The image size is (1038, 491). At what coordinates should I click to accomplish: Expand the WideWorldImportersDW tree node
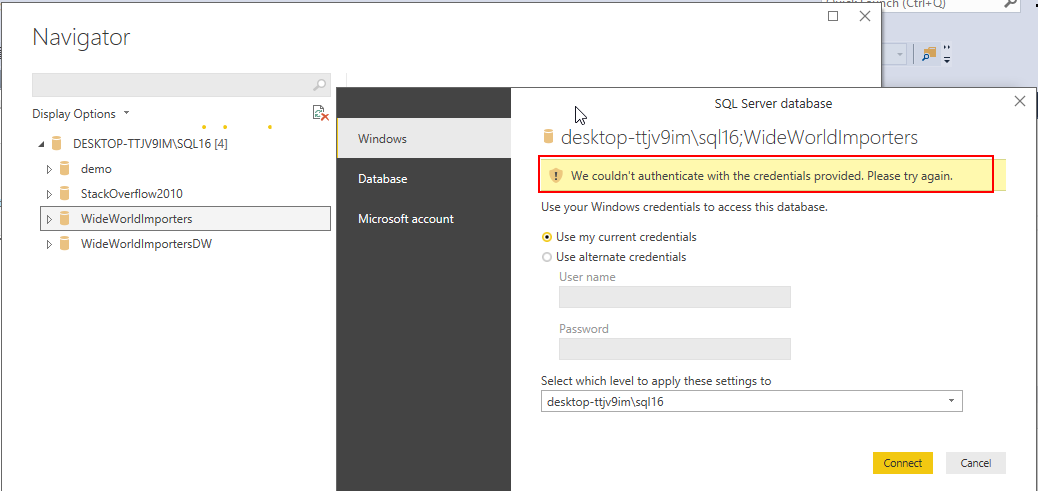tap(49, 244)
